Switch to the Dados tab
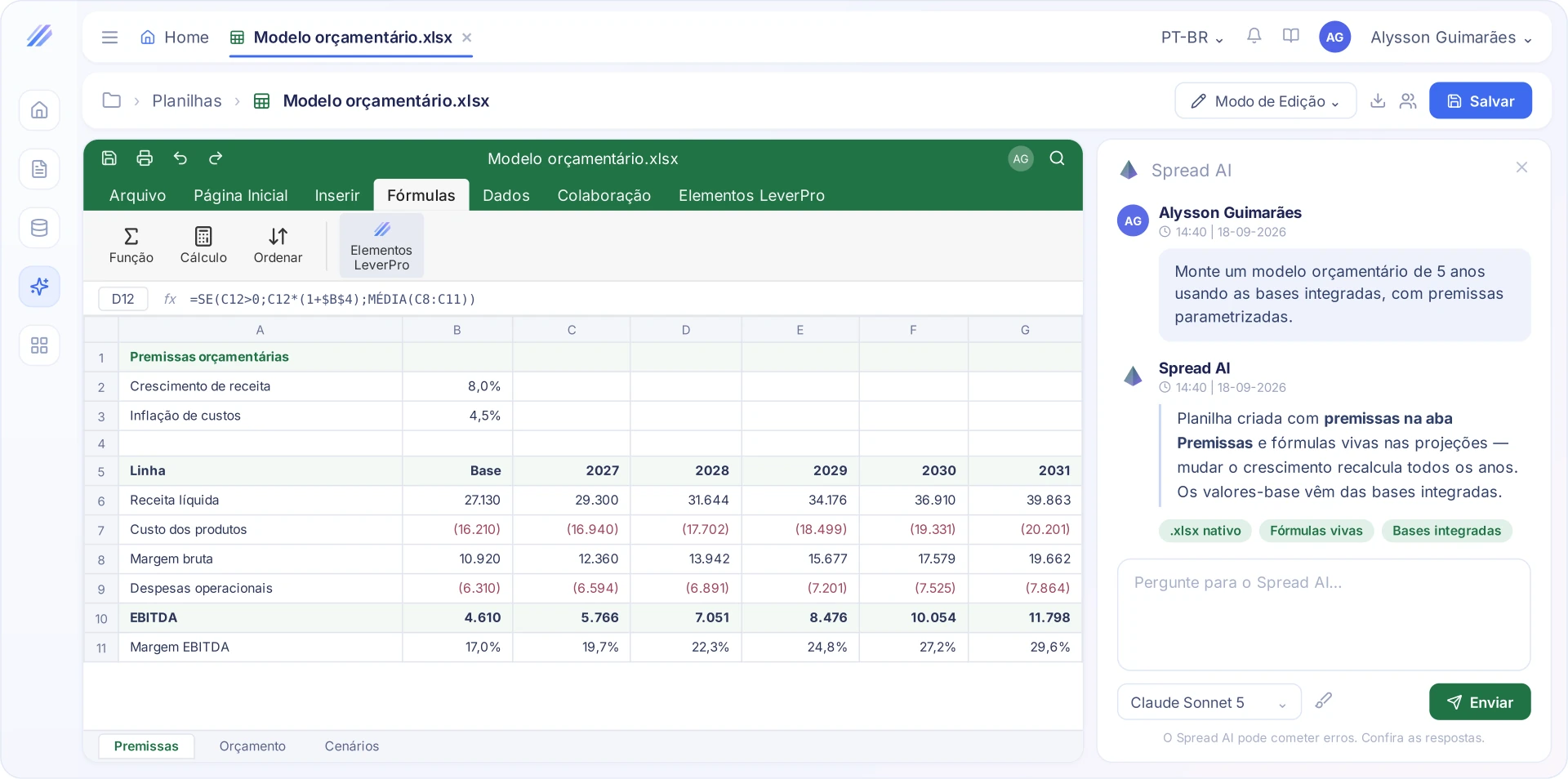The height and width of the screenshot is (779, 1568). click(x=506, y=195)
